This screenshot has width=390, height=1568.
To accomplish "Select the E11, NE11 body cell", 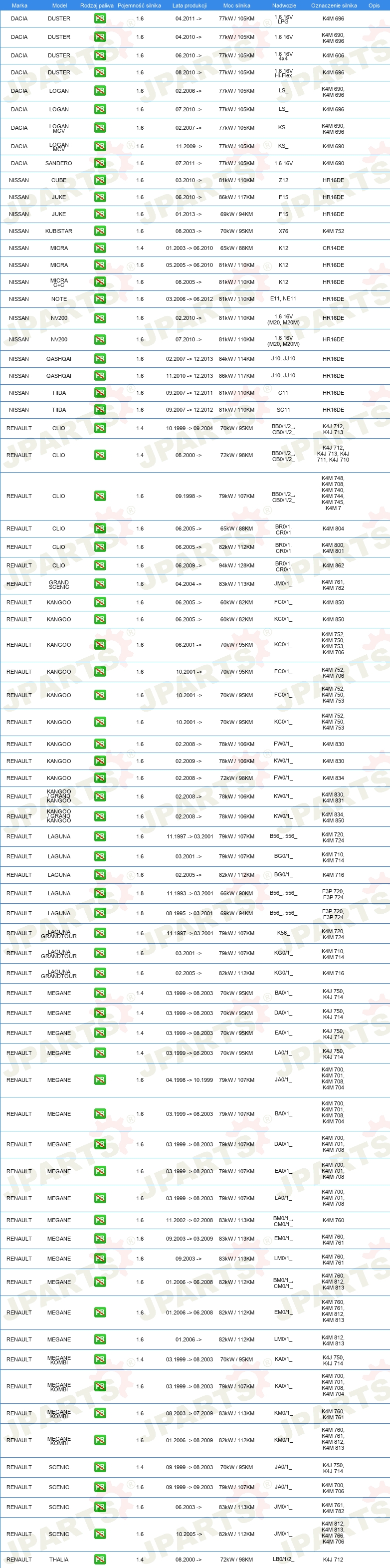I will pos(284,299).
